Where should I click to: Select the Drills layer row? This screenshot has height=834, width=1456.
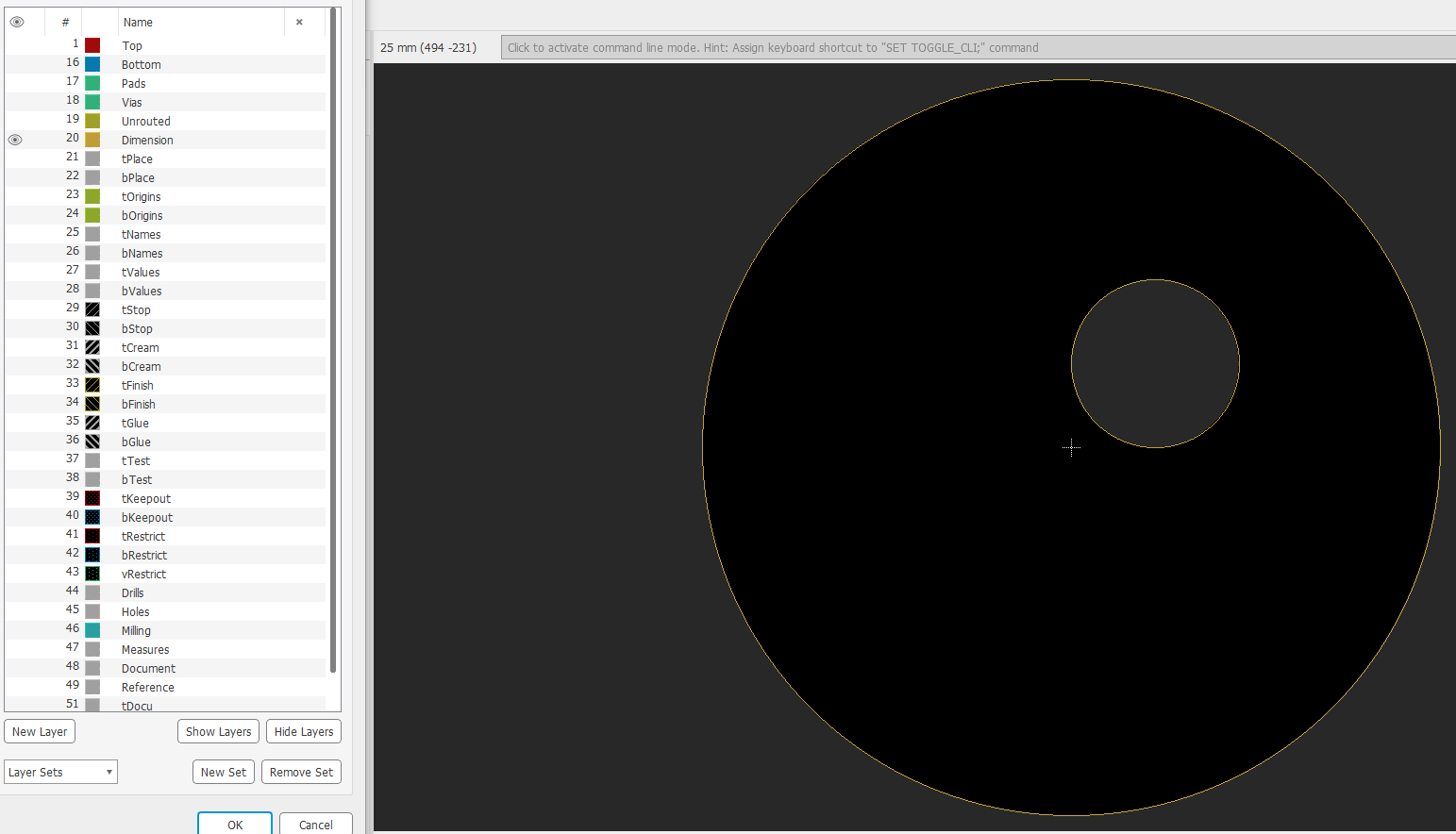point(189,592)
